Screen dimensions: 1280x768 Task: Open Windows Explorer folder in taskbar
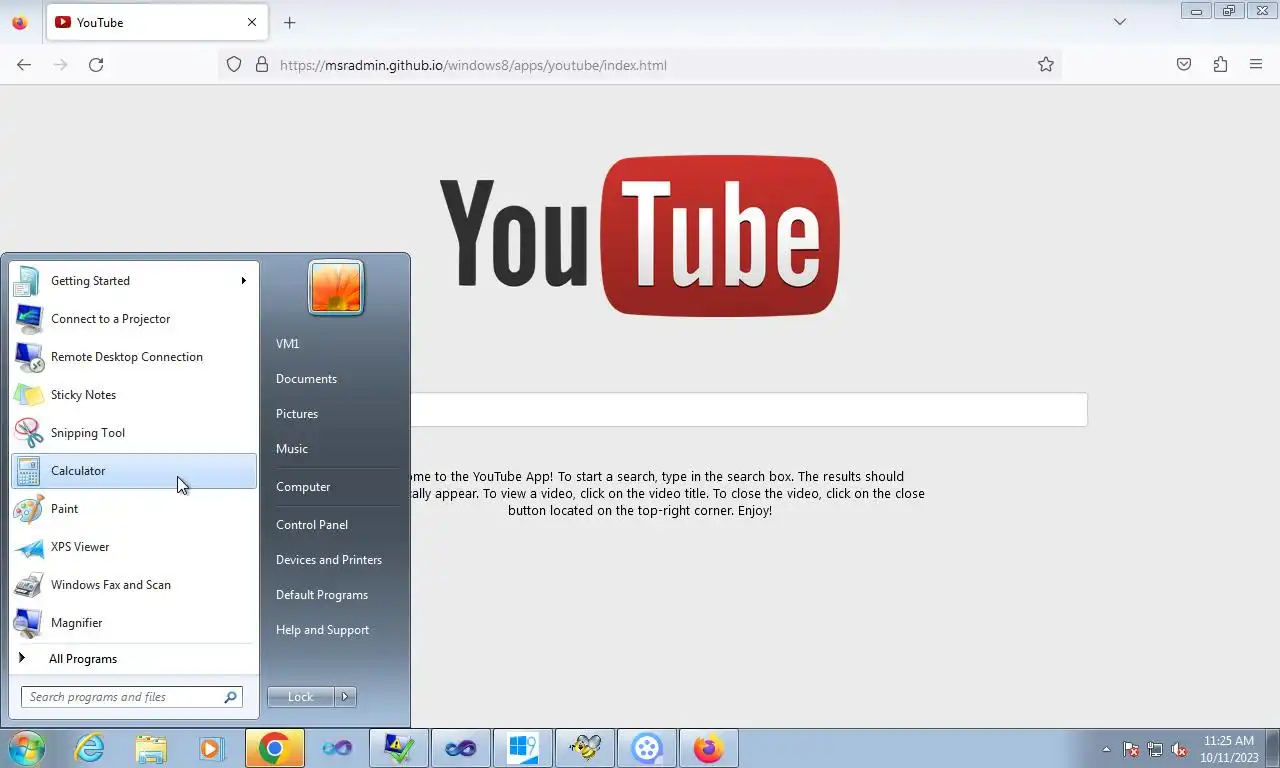click(x=151, y=748)
